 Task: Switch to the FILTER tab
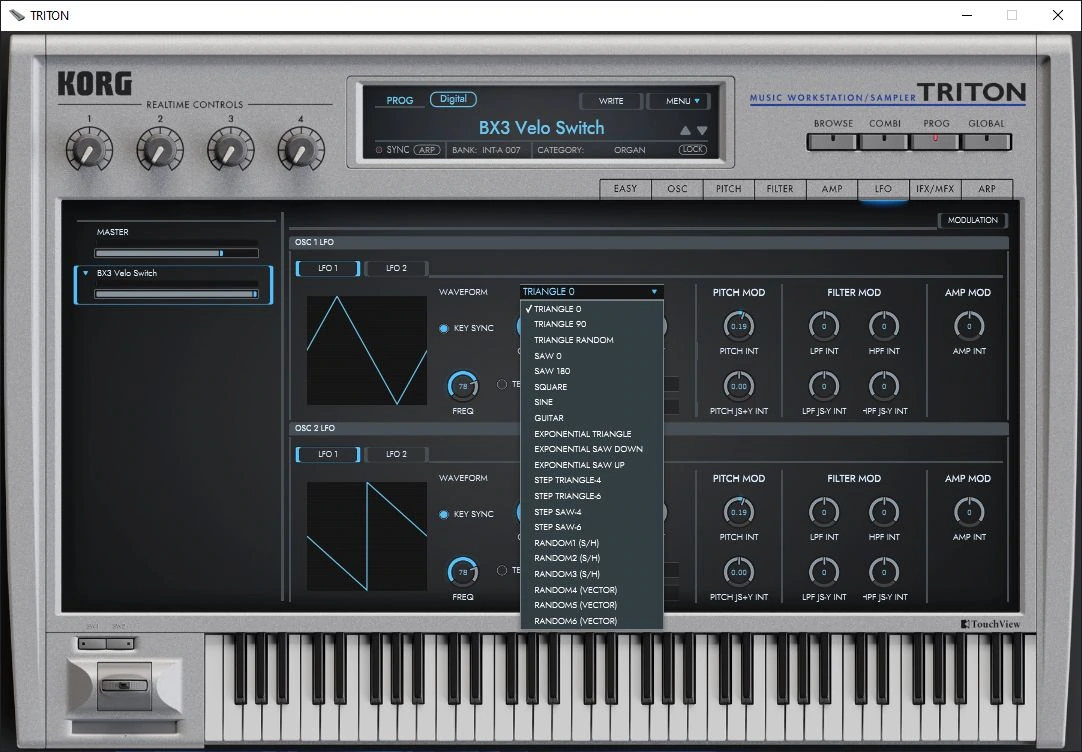click(780, 188)
